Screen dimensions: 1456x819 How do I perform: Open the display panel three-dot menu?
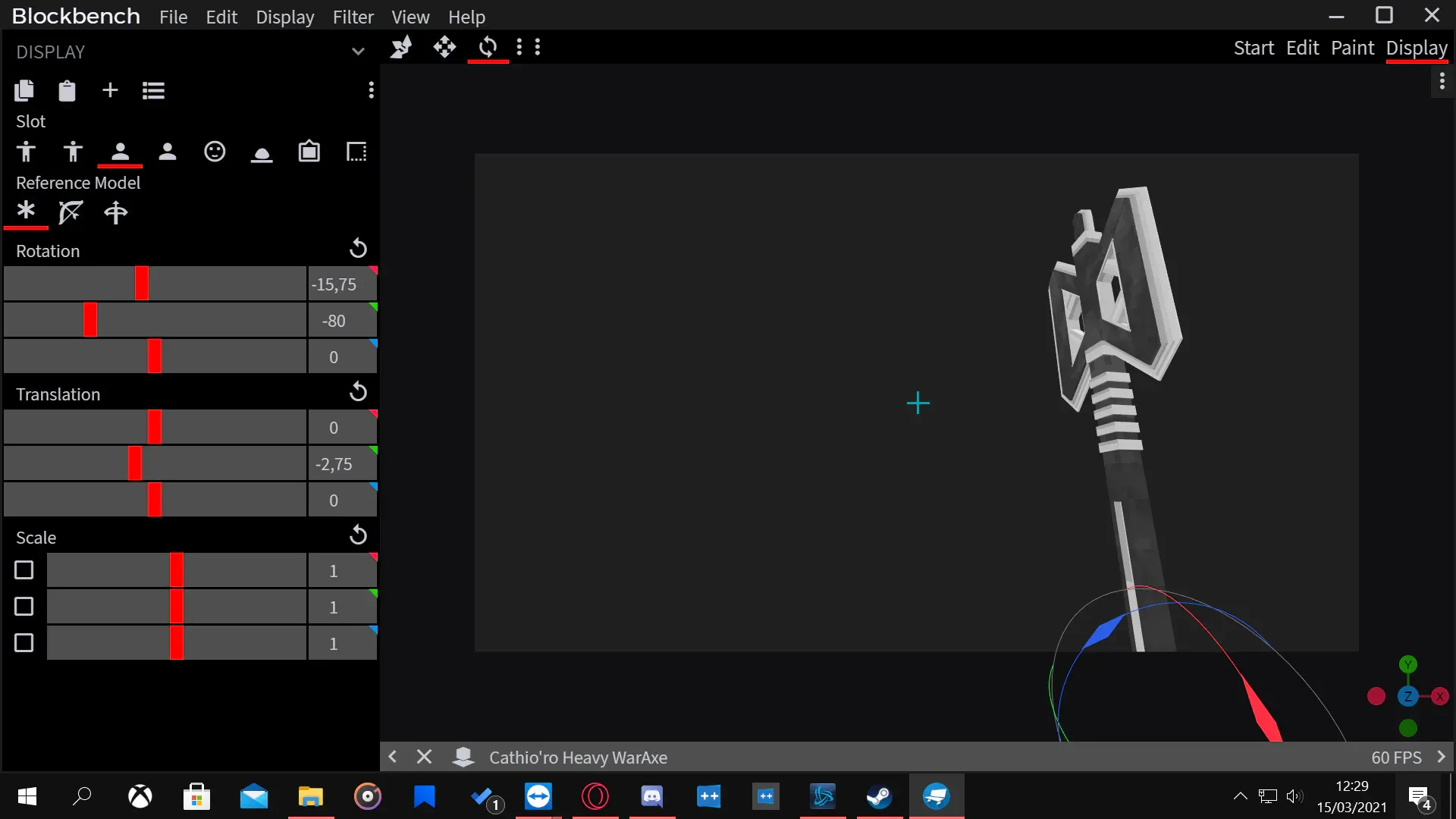point(371,90)
